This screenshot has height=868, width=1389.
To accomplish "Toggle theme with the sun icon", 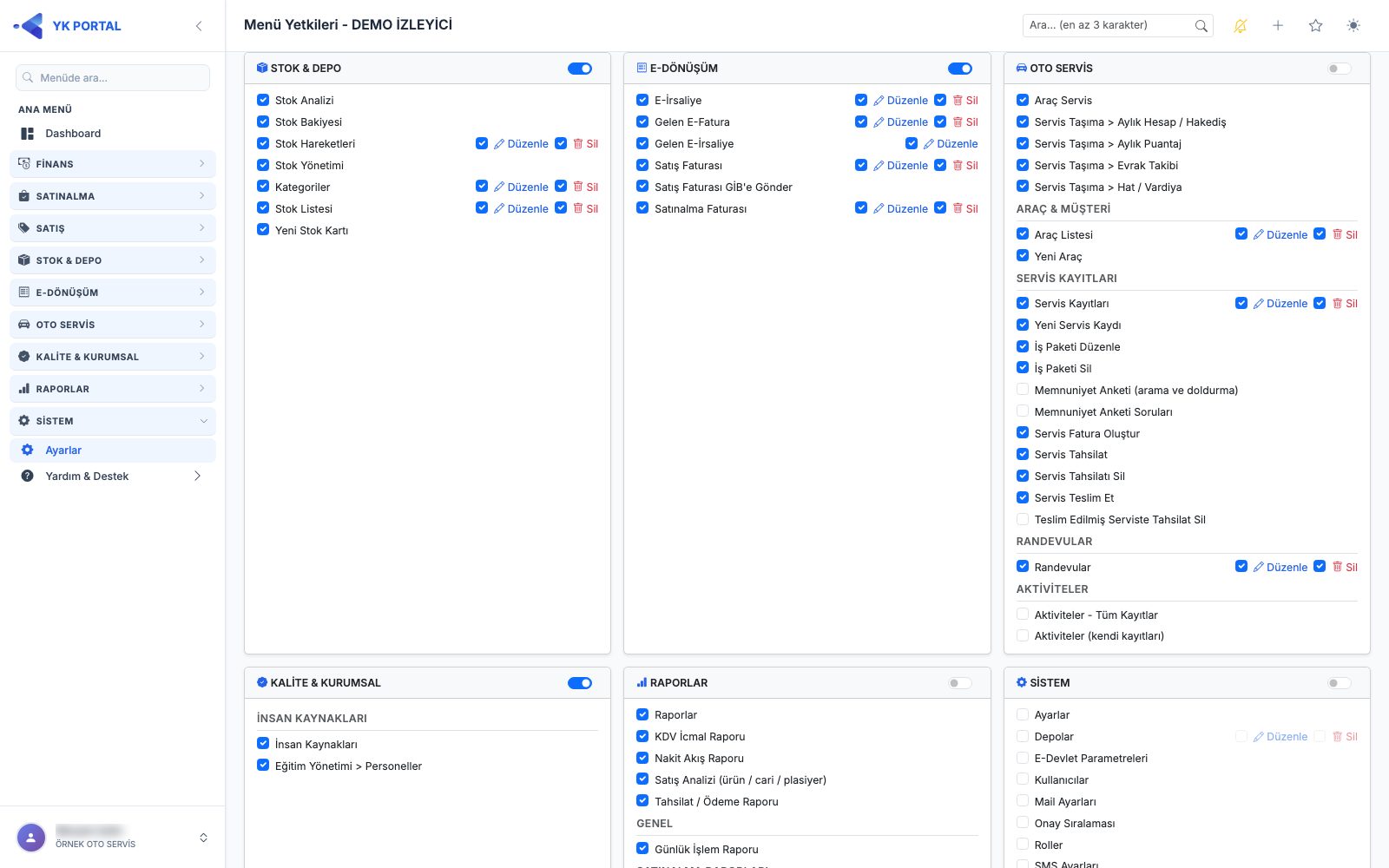I will click(x=1353, y=26).
